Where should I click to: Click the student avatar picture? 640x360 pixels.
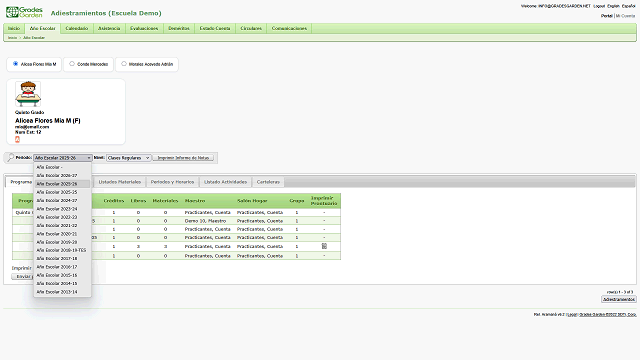(x=28, y=94)
